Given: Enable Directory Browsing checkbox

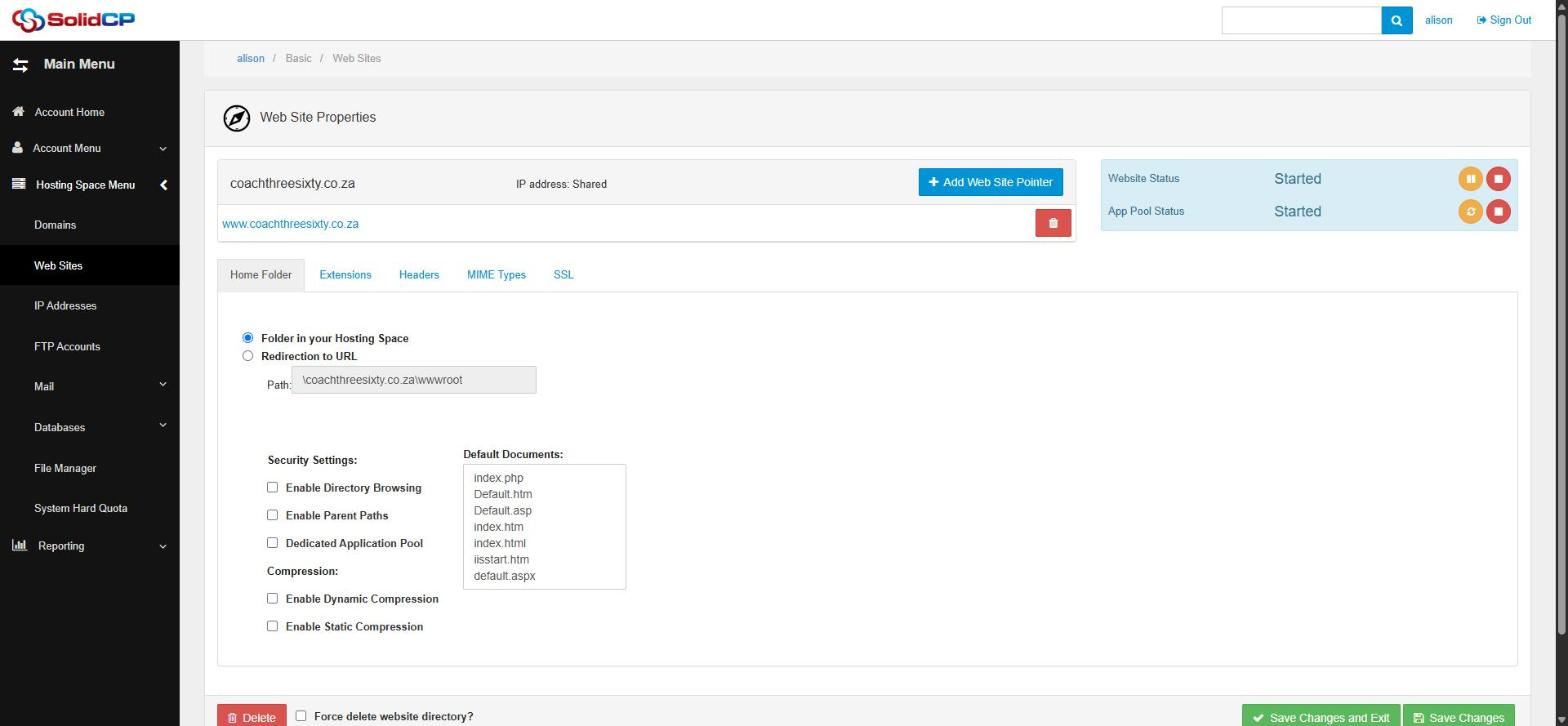Looking at the screenshot, I should [272, 488].
